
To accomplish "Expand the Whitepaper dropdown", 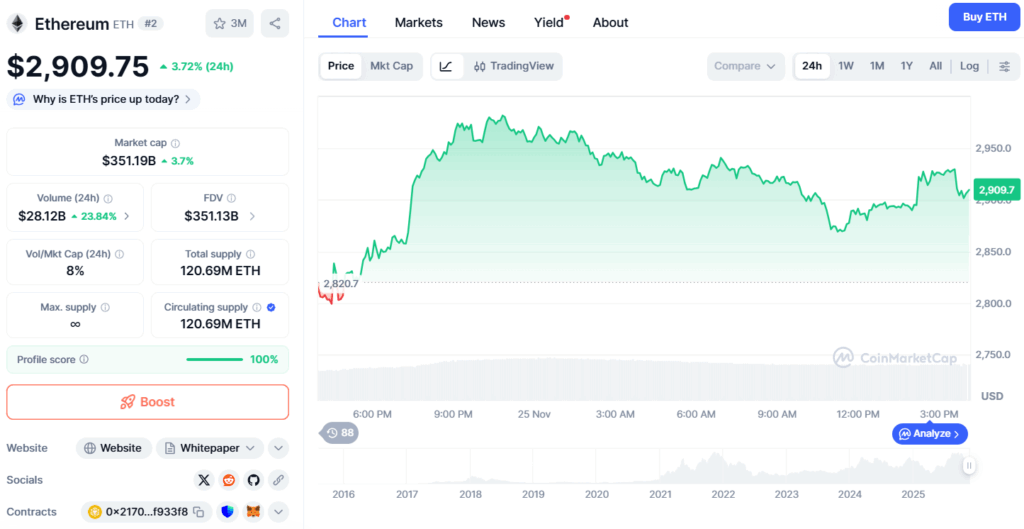I will click(x=210, y=448).
